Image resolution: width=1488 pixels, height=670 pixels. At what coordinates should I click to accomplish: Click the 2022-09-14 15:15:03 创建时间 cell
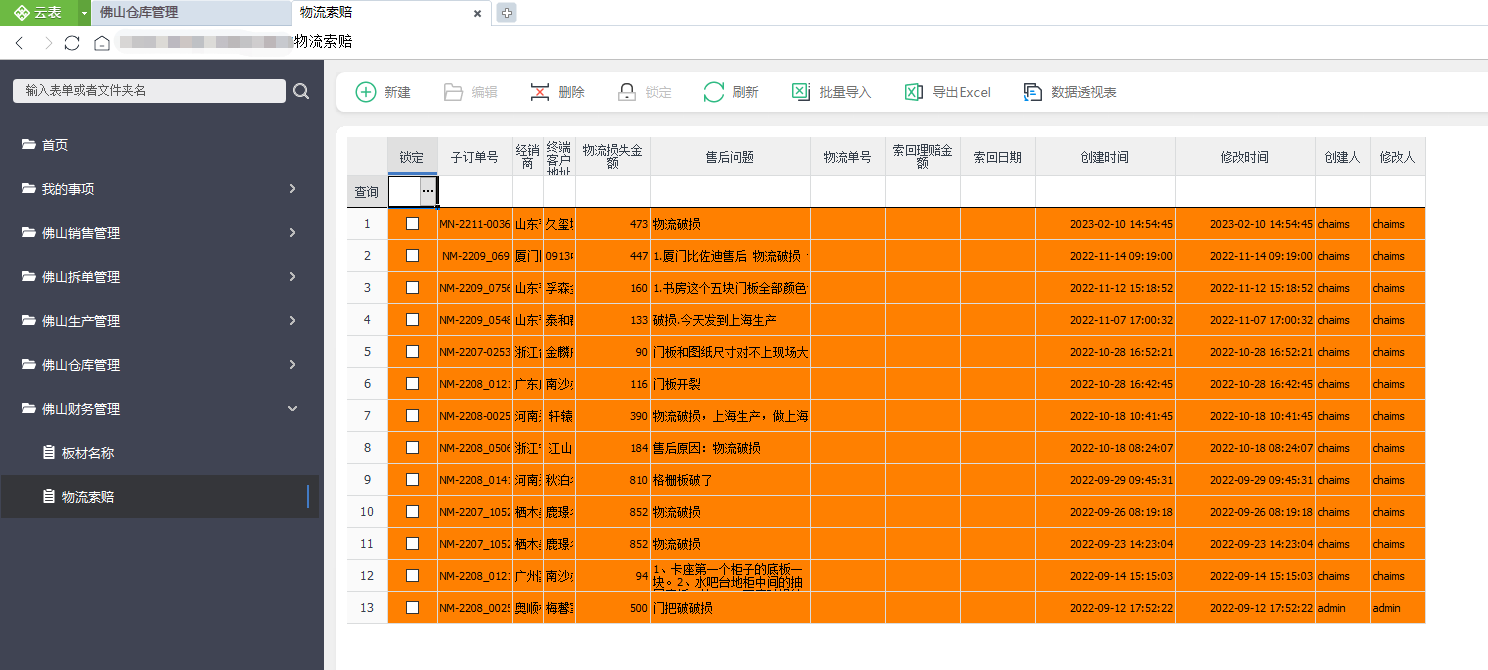coord(1105,576)
